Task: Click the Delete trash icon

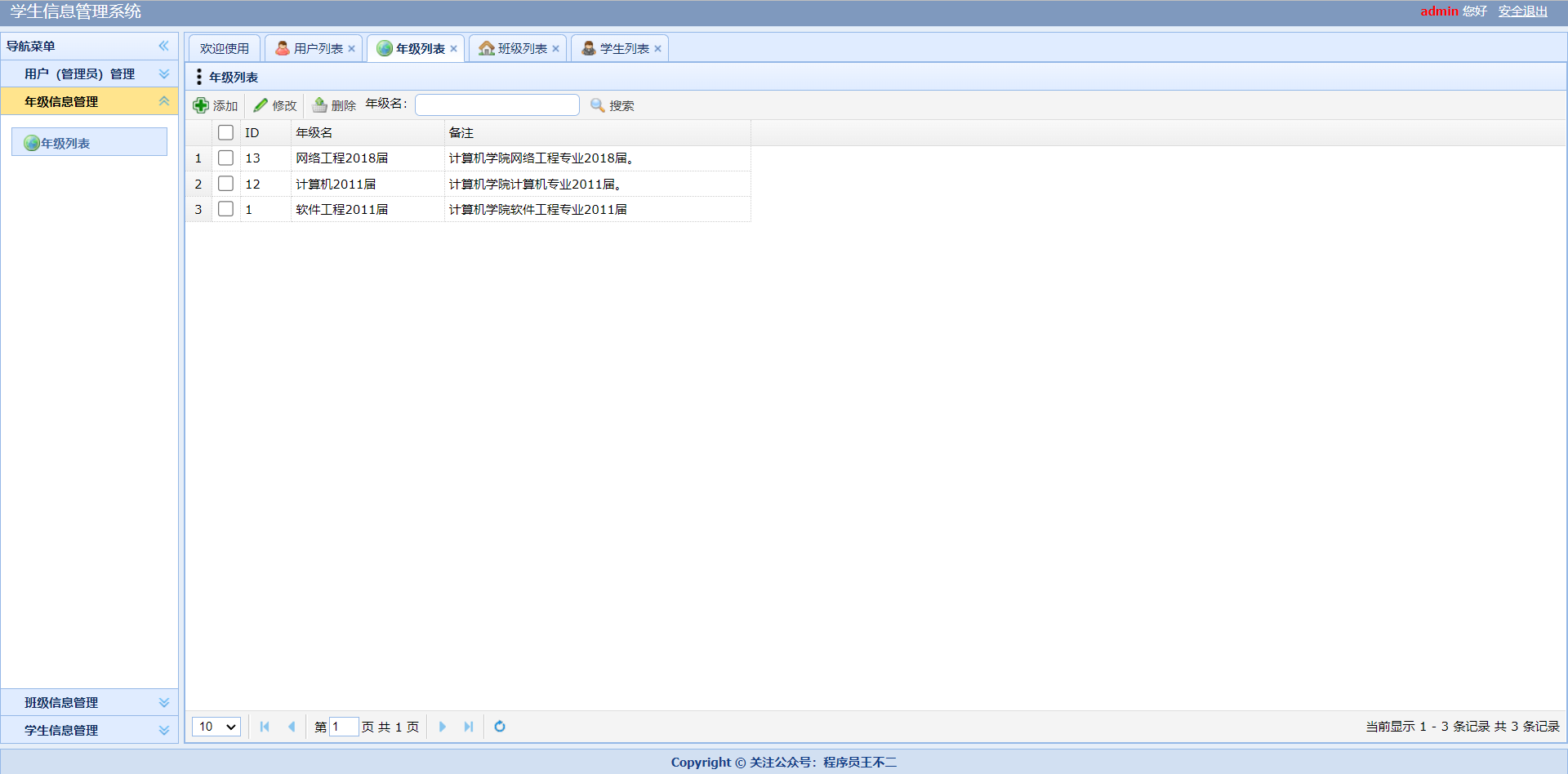Action: [320, 105]
